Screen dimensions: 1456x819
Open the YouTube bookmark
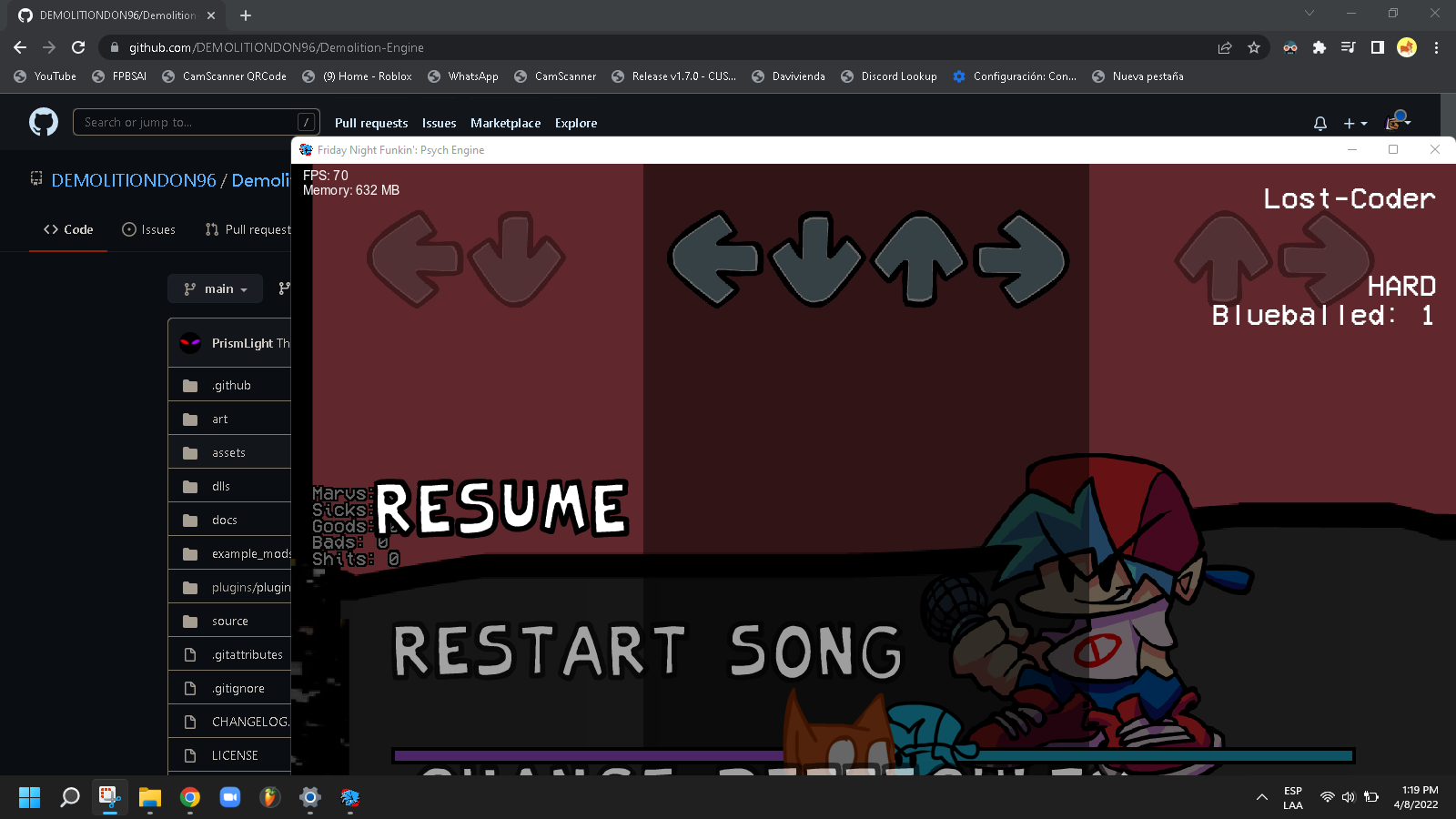pyautogui.click(x=45, y=76)
